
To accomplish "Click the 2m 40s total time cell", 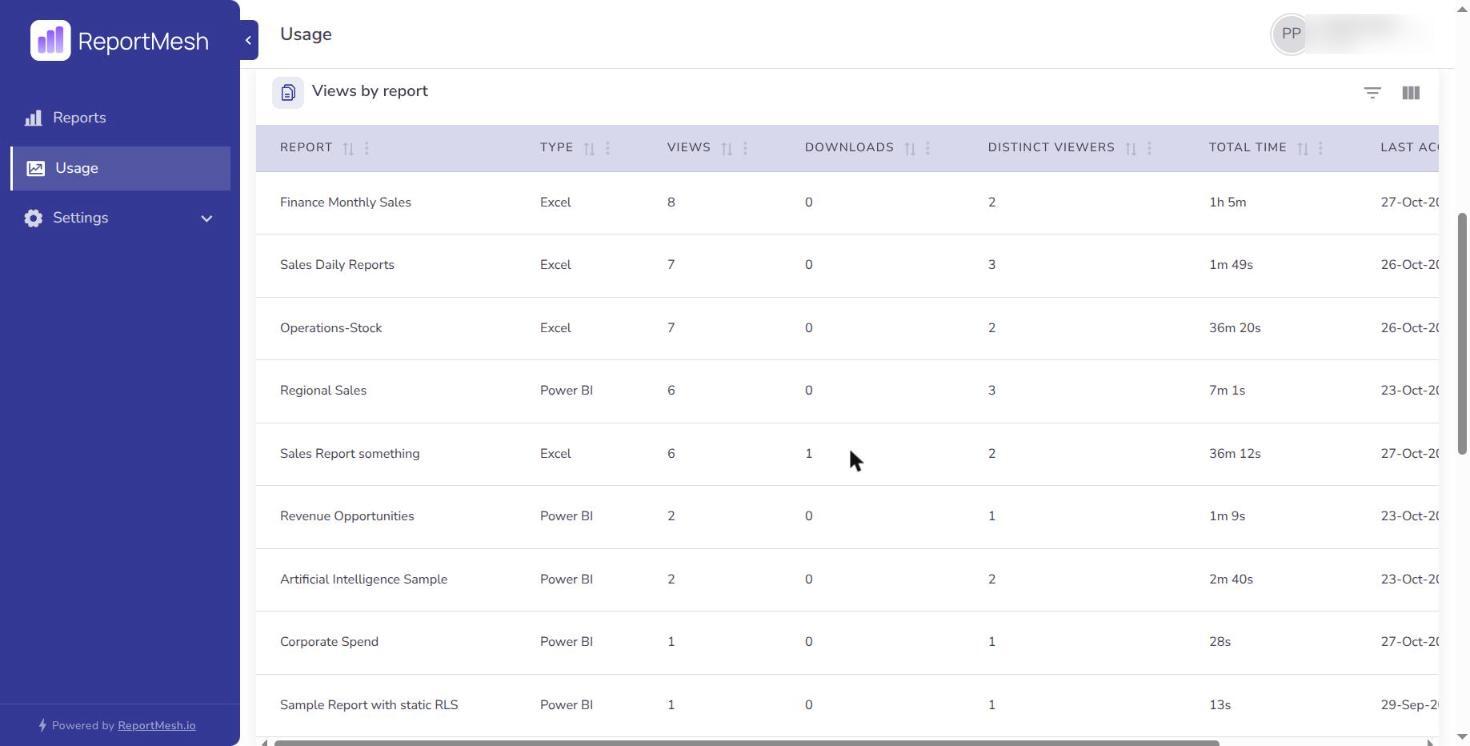I will pyautogui.click(x=1231, y=579).
